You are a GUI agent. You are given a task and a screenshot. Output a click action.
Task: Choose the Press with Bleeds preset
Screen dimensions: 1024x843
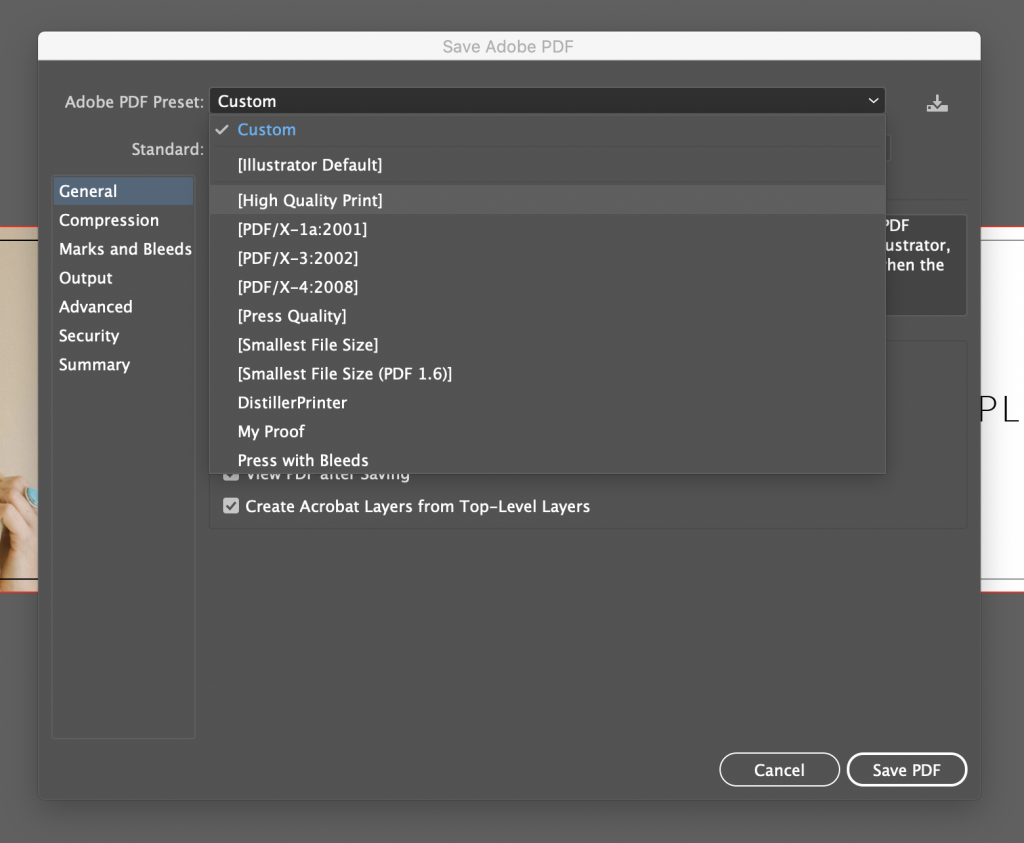coord(547,460)
